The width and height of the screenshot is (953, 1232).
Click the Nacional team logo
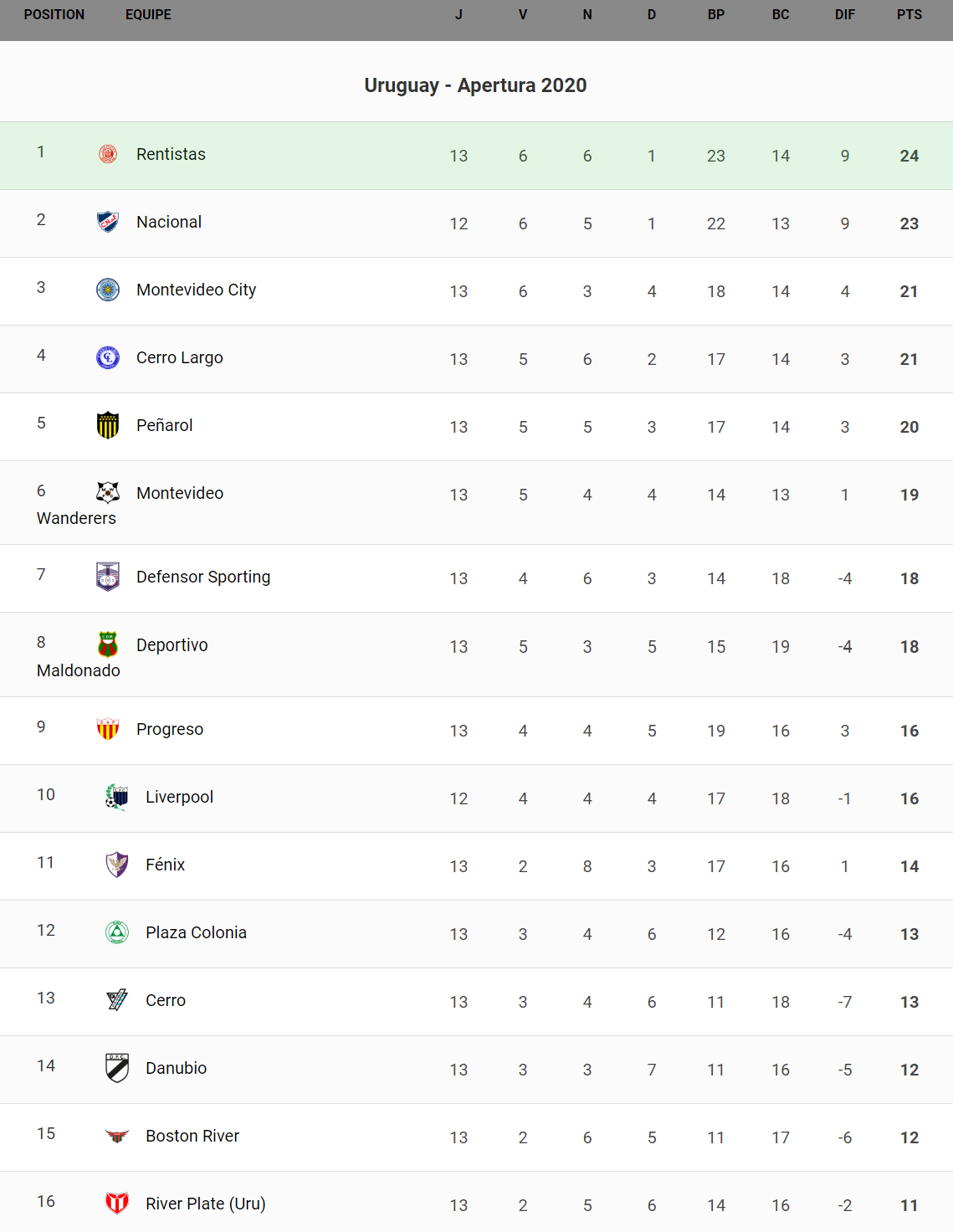(108, 222)
